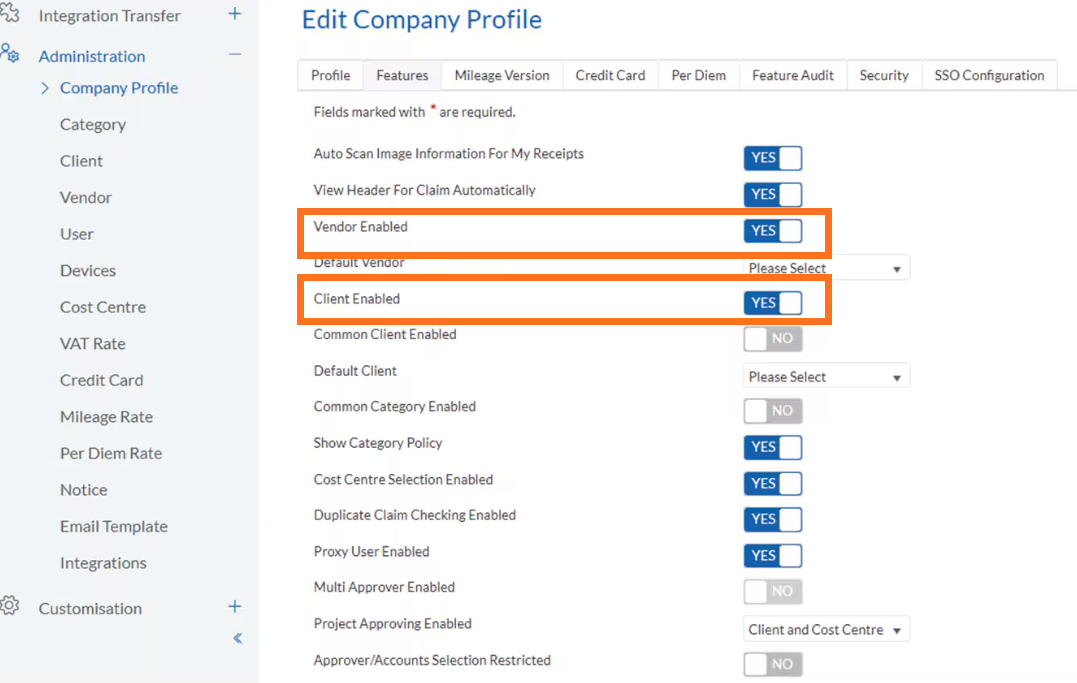Image resolution: width=1077 pixels, height=683 pixels.
Task: Switch off the Client Enabled toggle
Action: click(x=773, y=303)
